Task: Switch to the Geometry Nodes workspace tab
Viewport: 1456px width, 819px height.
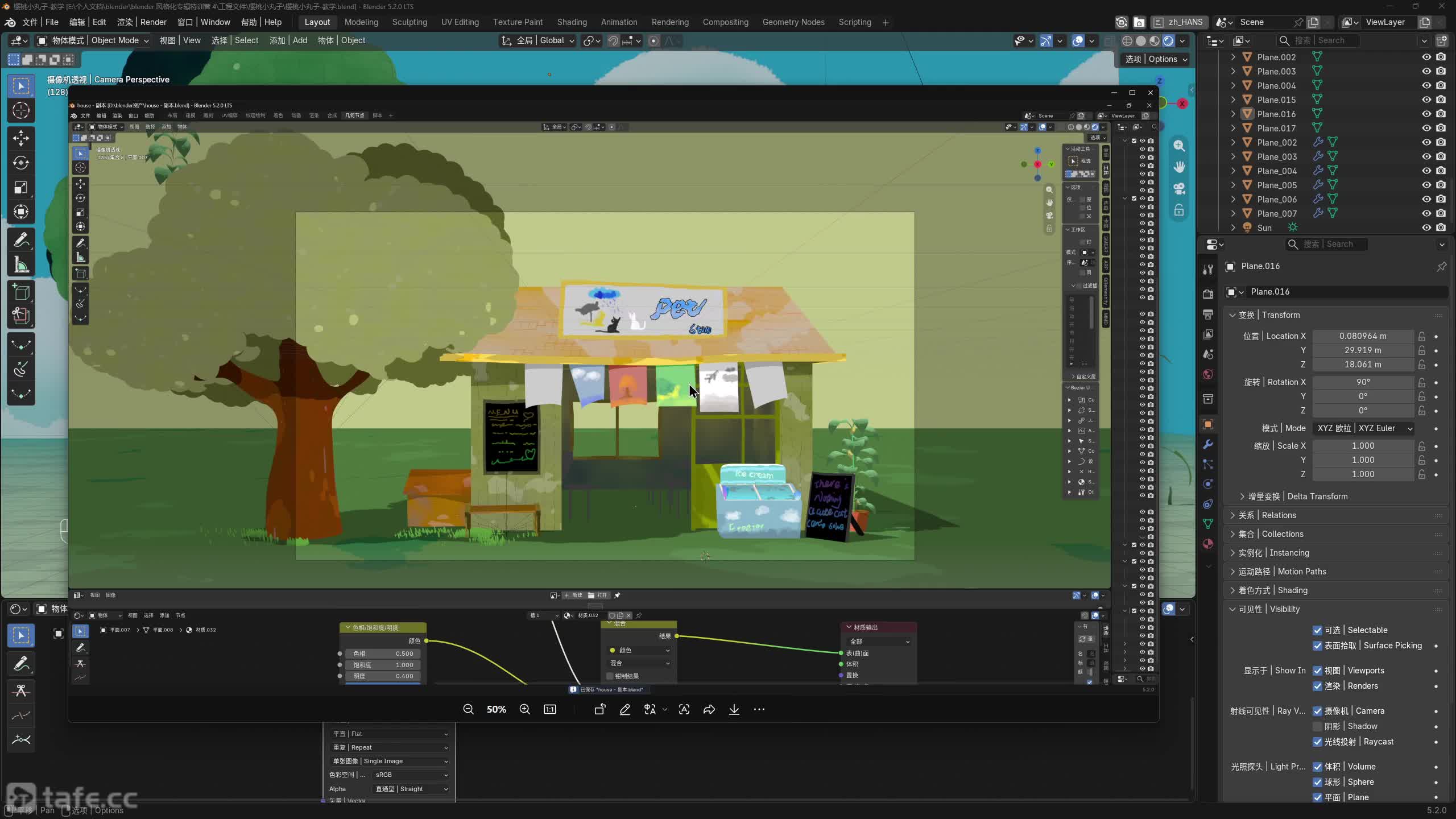Action: click(x=793, y=22)
